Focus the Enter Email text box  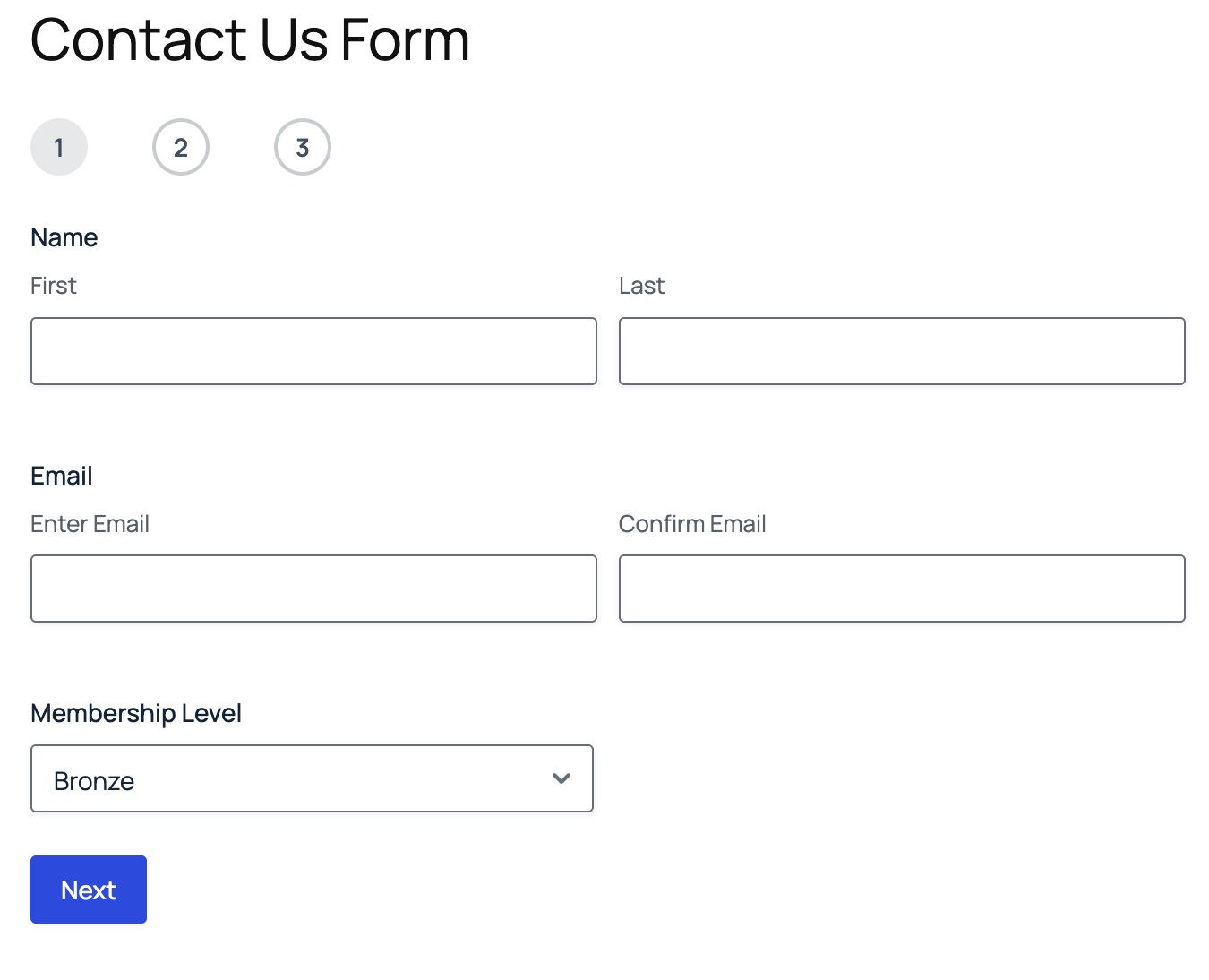point(313,589)
